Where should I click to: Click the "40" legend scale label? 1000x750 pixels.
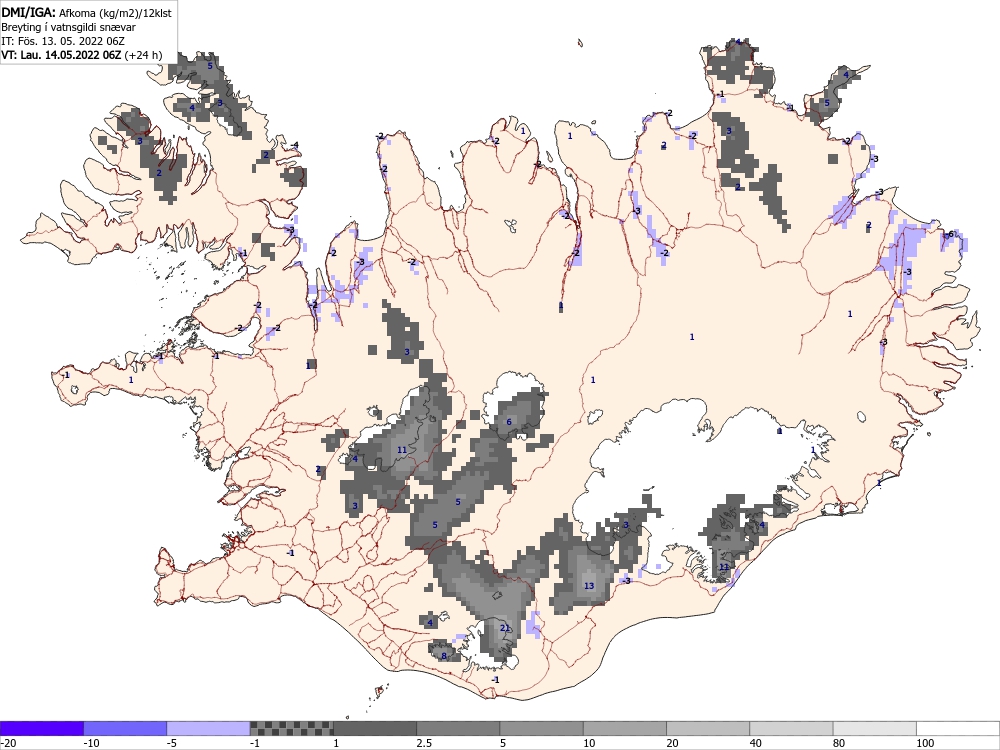pos(756,743)
